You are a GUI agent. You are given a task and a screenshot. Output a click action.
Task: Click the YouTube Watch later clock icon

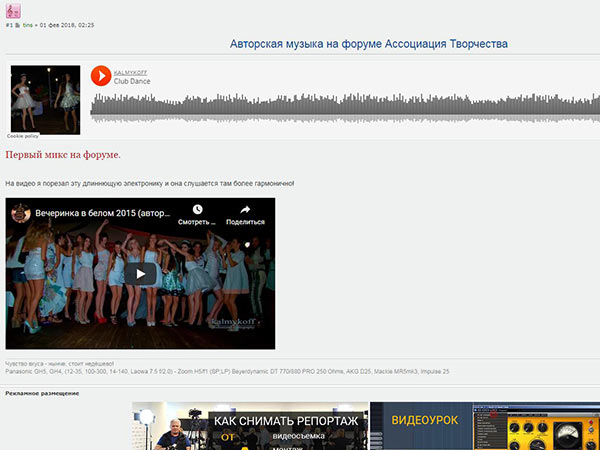197,209
